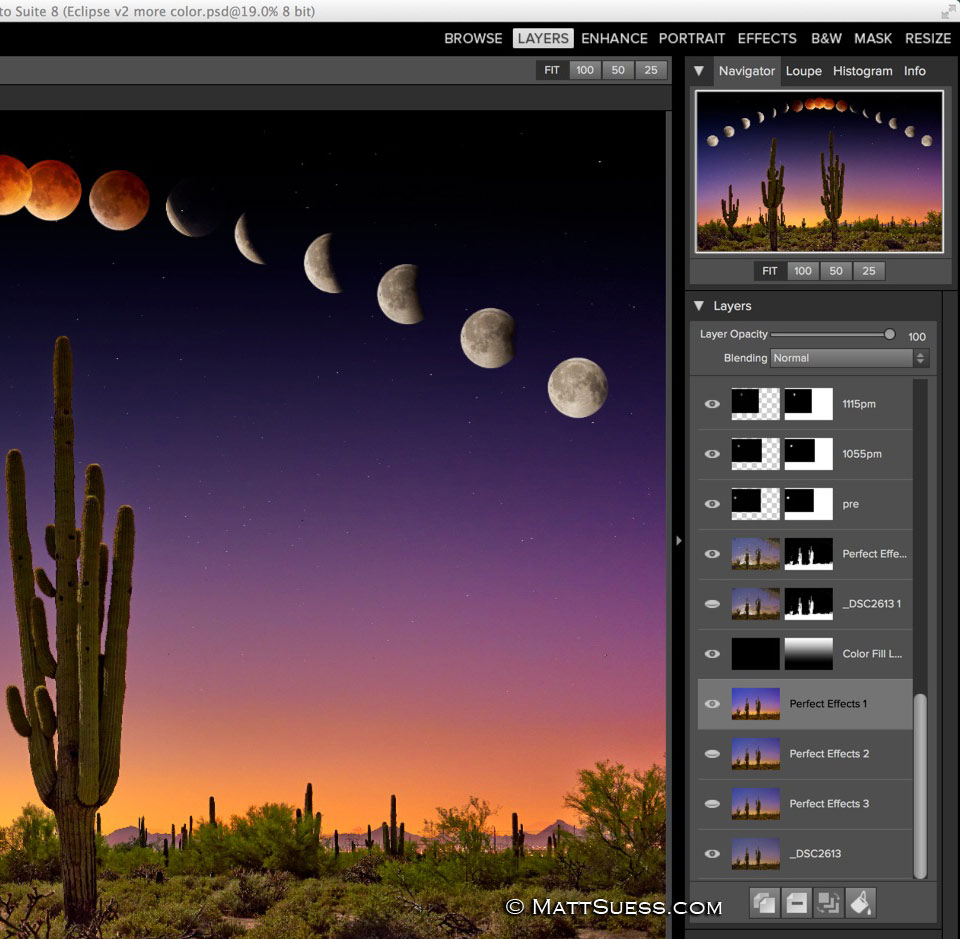Select the Perfect Effe... layer mask thumbnail
960x939 pixels.
coord(808,554)
